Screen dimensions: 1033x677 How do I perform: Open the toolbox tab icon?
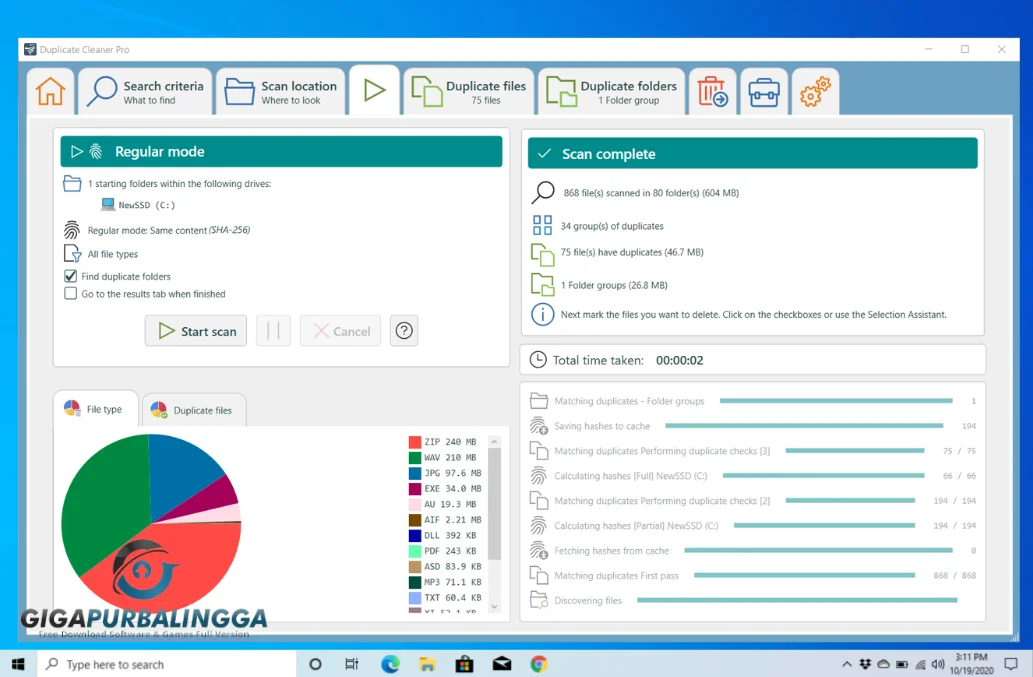point(764,92)
